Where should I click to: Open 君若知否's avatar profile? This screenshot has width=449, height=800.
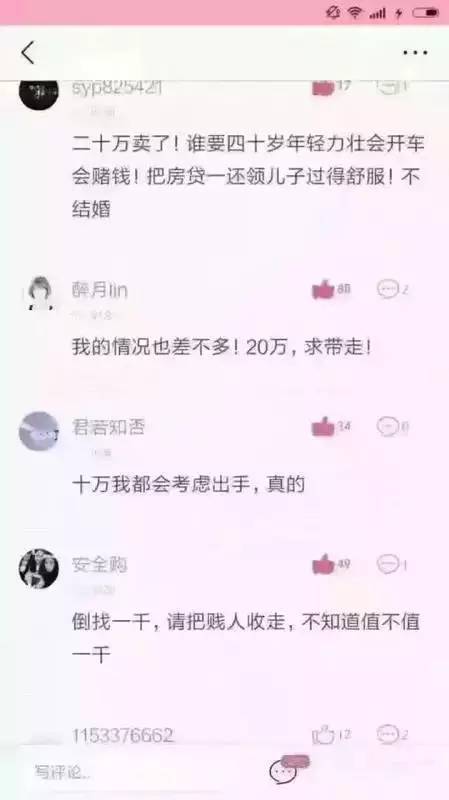(x=39, y=431)
